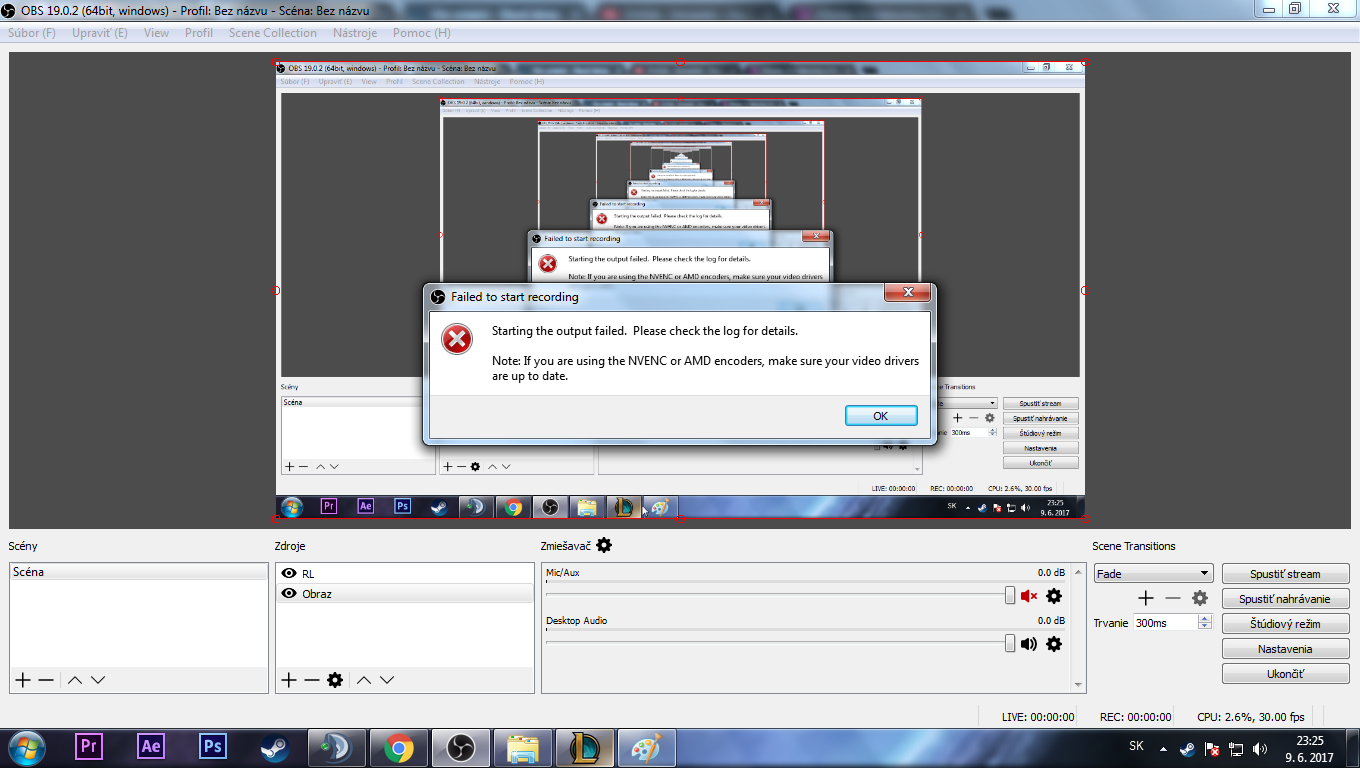Remove the selected scene with minus icon
The height and width of the screenshot is (768, 1360).
tap(46, 680)
